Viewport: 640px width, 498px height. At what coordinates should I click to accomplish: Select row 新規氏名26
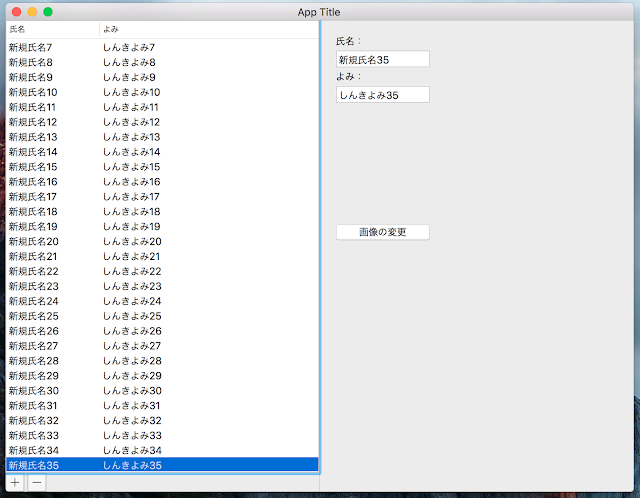pyautogui.click(x=162, y=331)
